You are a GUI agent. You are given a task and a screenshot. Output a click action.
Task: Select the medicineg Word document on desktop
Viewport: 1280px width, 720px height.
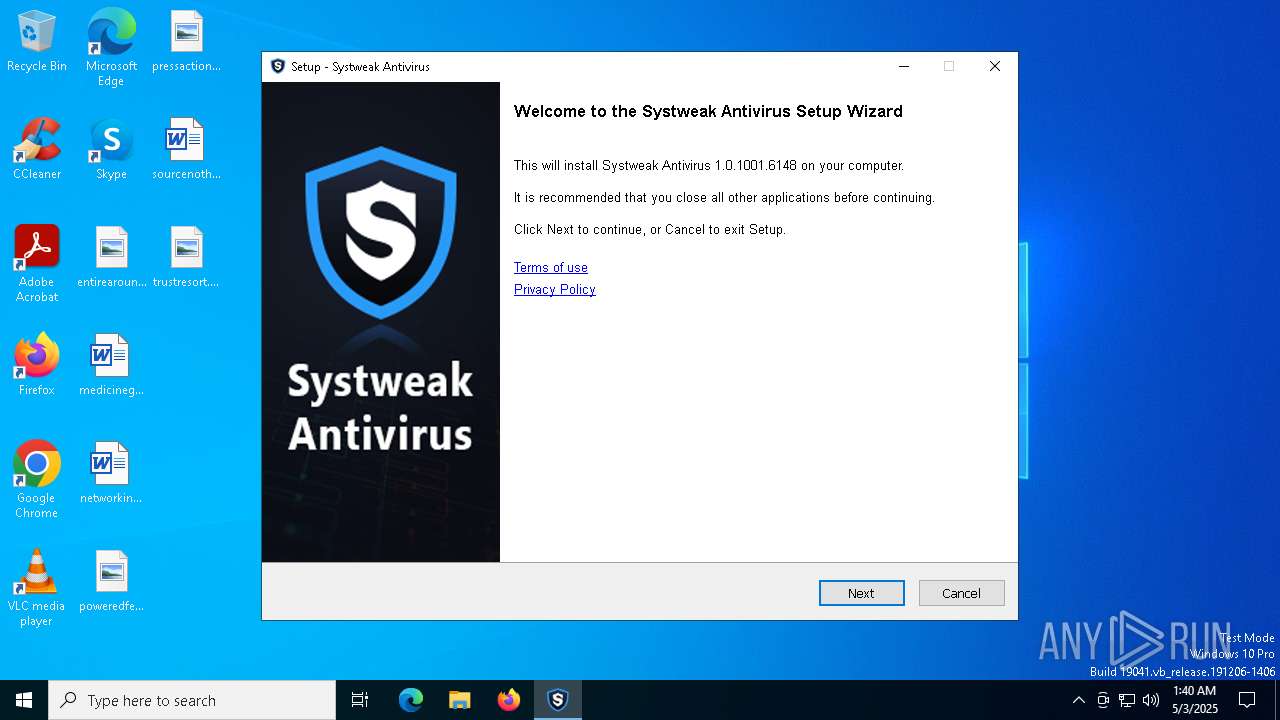(111, 366)
